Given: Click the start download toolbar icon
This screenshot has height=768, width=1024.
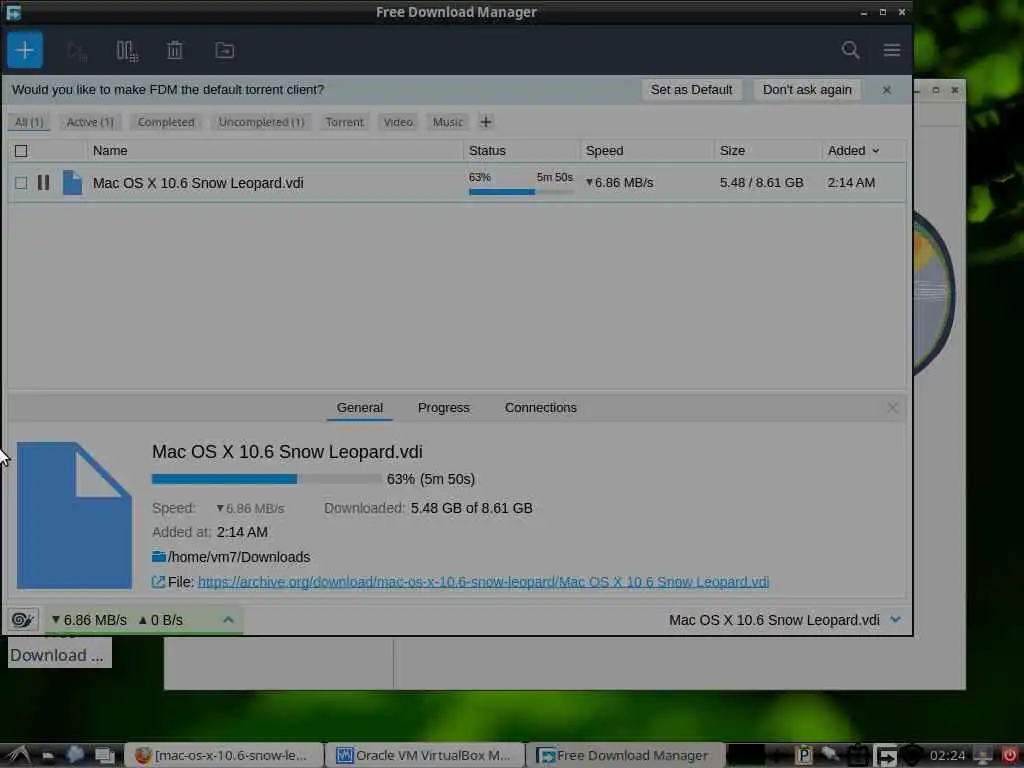Looking at the screenshot, I should 77,51.
